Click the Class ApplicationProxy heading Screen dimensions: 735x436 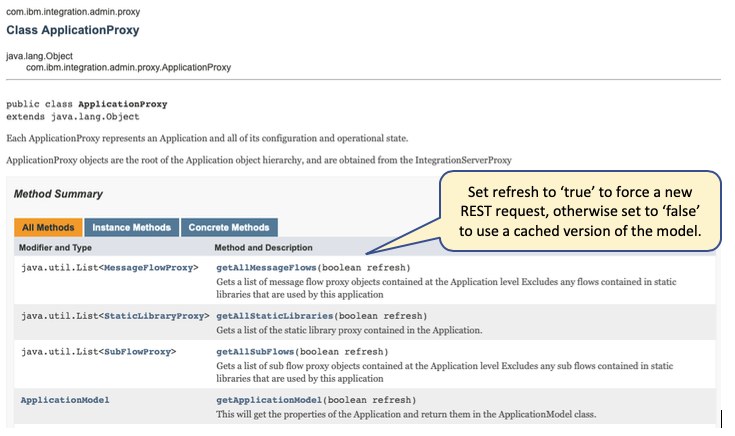72,30
